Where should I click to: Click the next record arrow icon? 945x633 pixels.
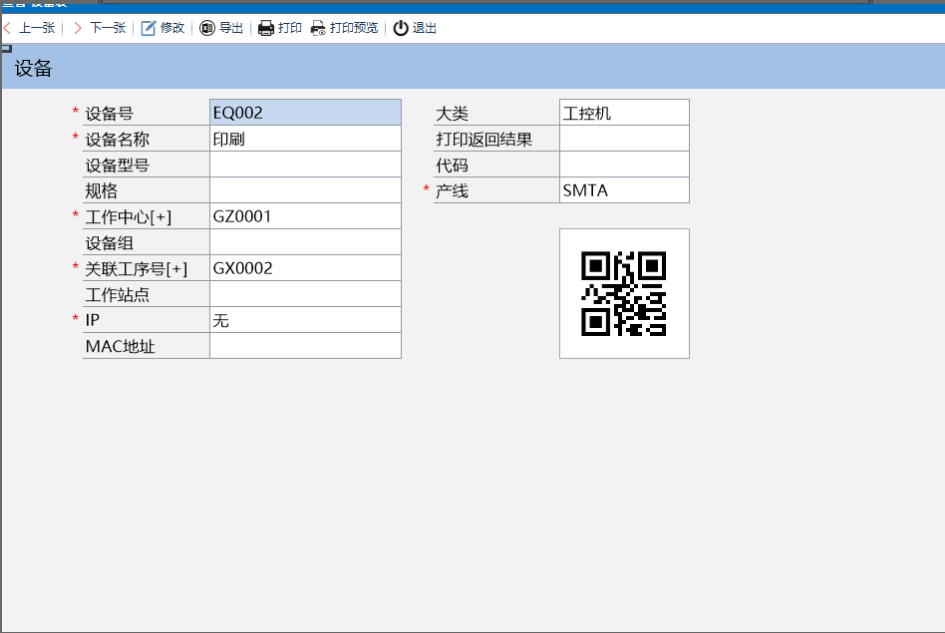pyautogui.click(x=77, y=28)
